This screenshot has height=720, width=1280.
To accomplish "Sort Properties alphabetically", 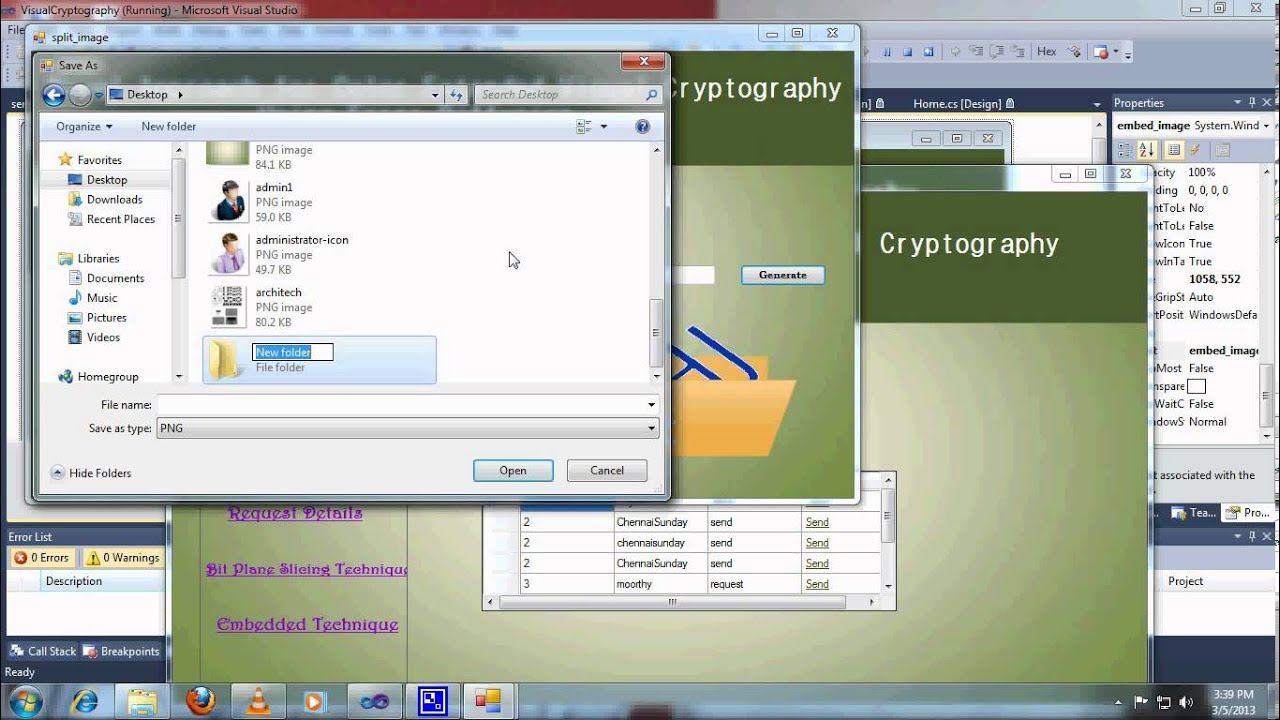I will tap(1146, 150).
